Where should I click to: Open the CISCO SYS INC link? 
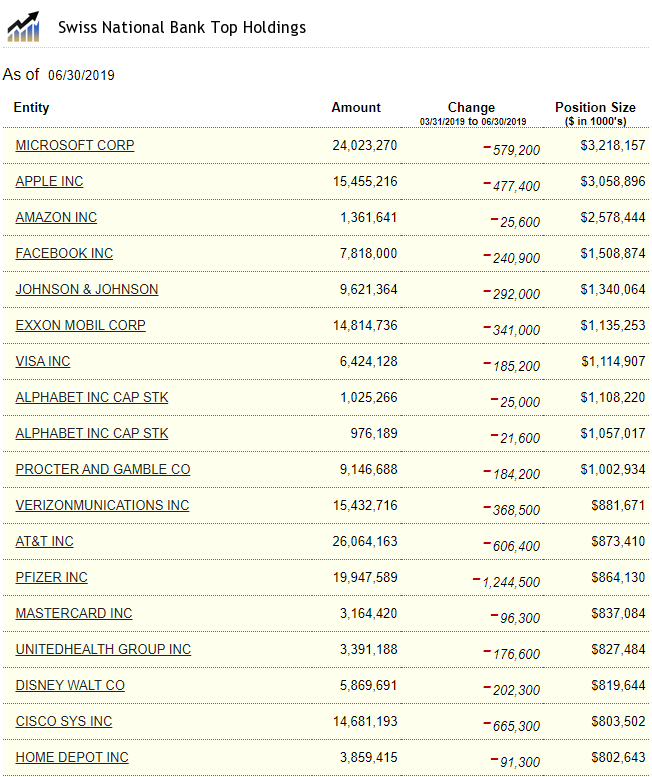(x=64, y=721)
